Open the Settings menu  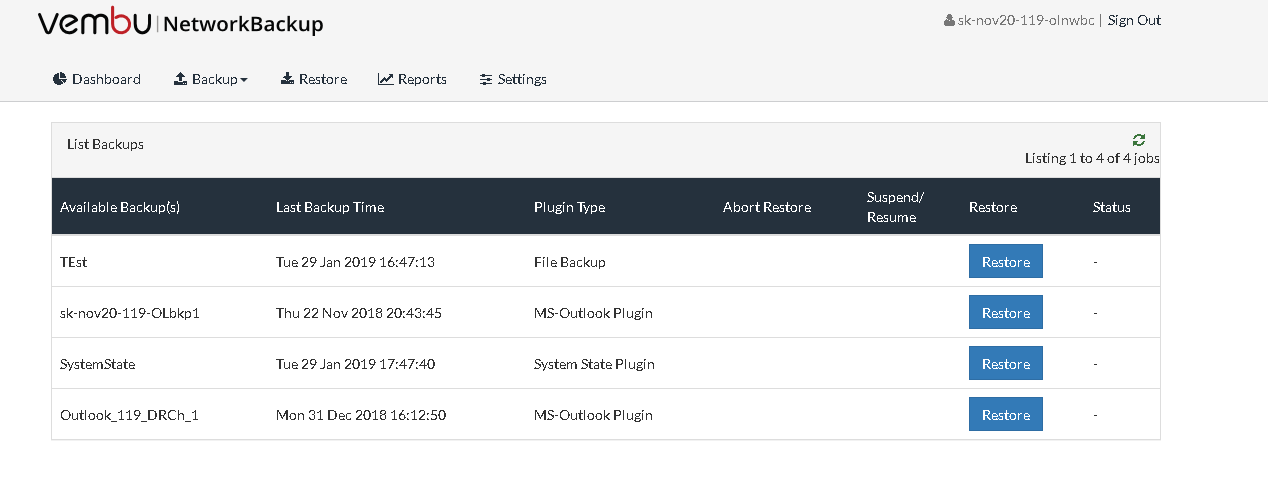click(x=513, y=79)
